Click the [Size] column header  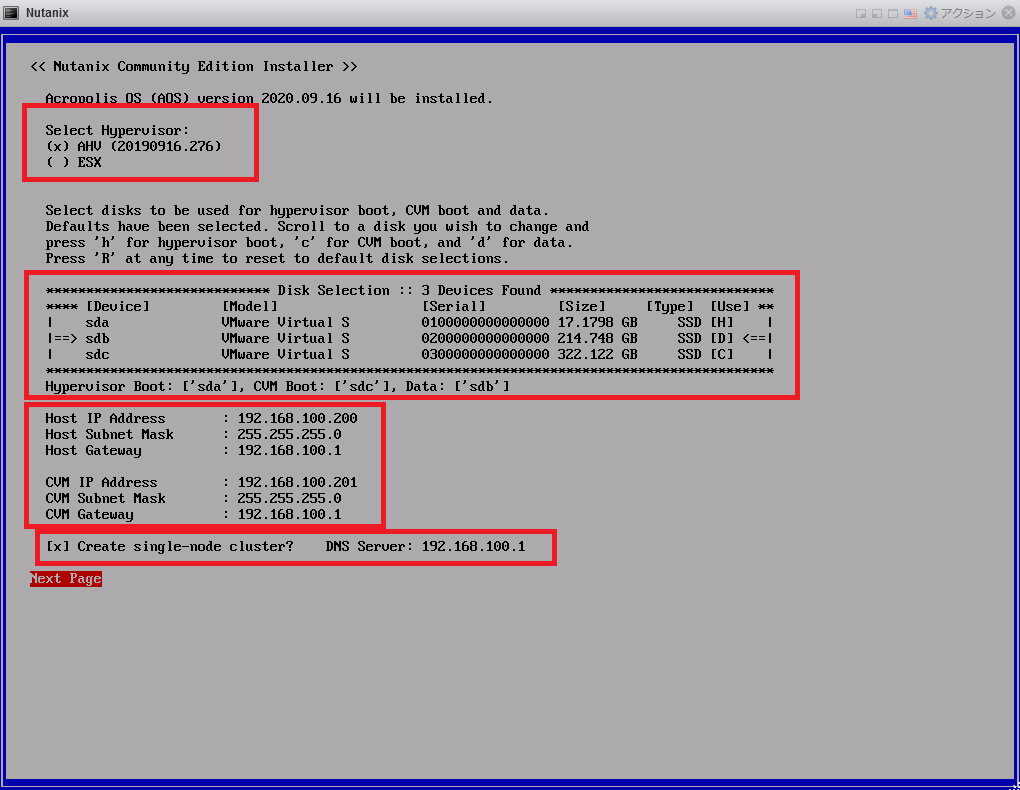pyautogui.click(x=582, y=306)
